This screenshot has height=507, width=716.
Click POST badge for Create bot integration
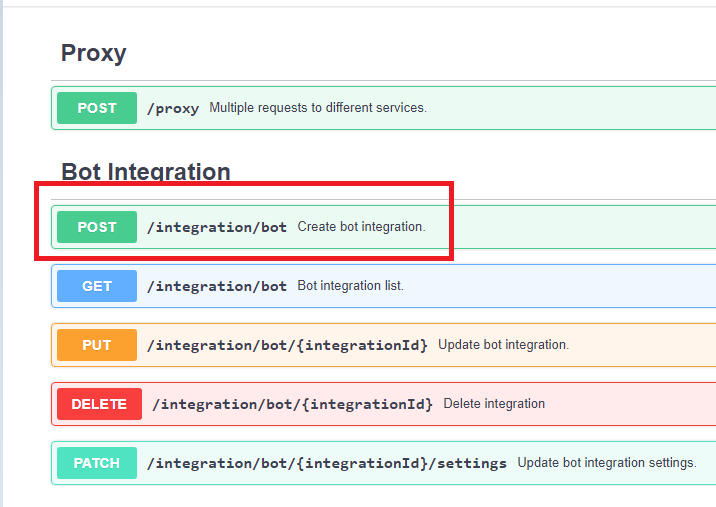point(97,227)
